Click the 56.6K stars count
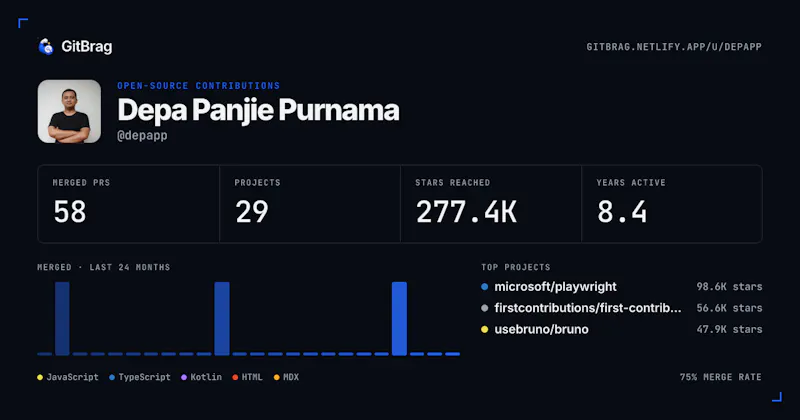The width and height of the screenshot is (800, 420). point(730,308)
